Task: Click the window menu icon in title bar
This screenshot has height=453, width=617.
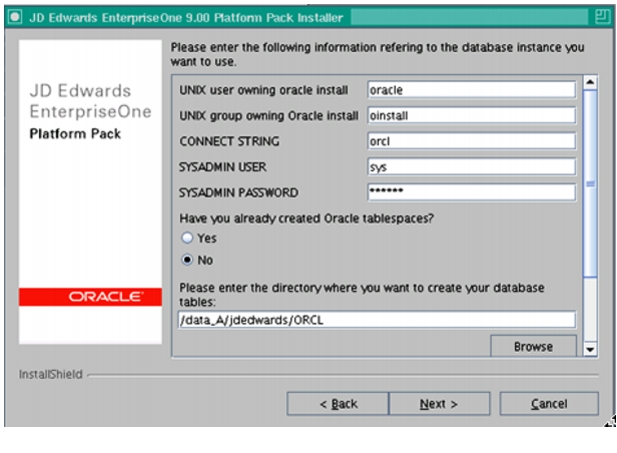Action: 15,17
